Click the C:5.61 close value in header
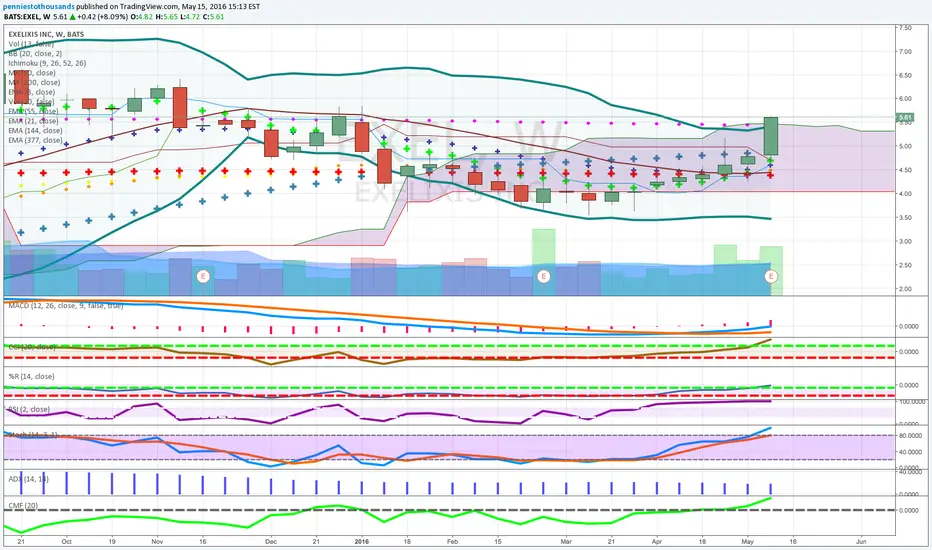Screen dimensions: 932x550 coord(214,17)
